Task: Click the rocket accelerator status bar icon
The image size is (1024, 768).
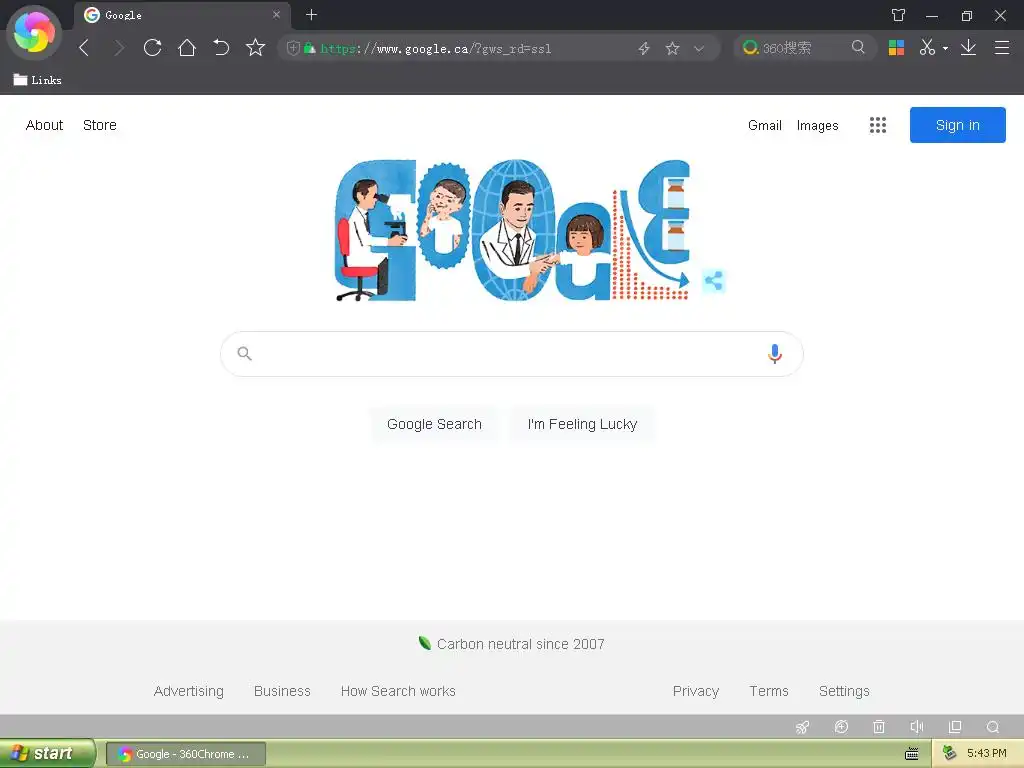Action: 803,727
